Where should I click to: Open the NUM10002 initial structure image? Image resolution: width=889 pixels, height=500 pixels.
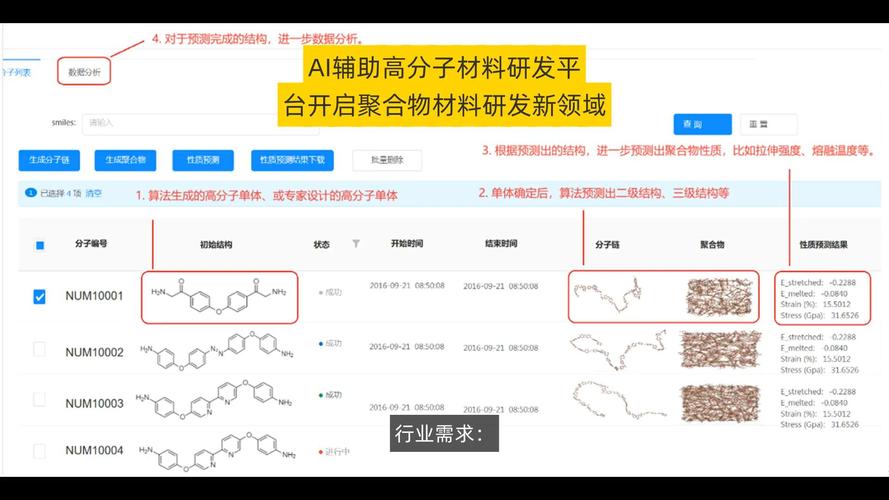coord(217,350)
